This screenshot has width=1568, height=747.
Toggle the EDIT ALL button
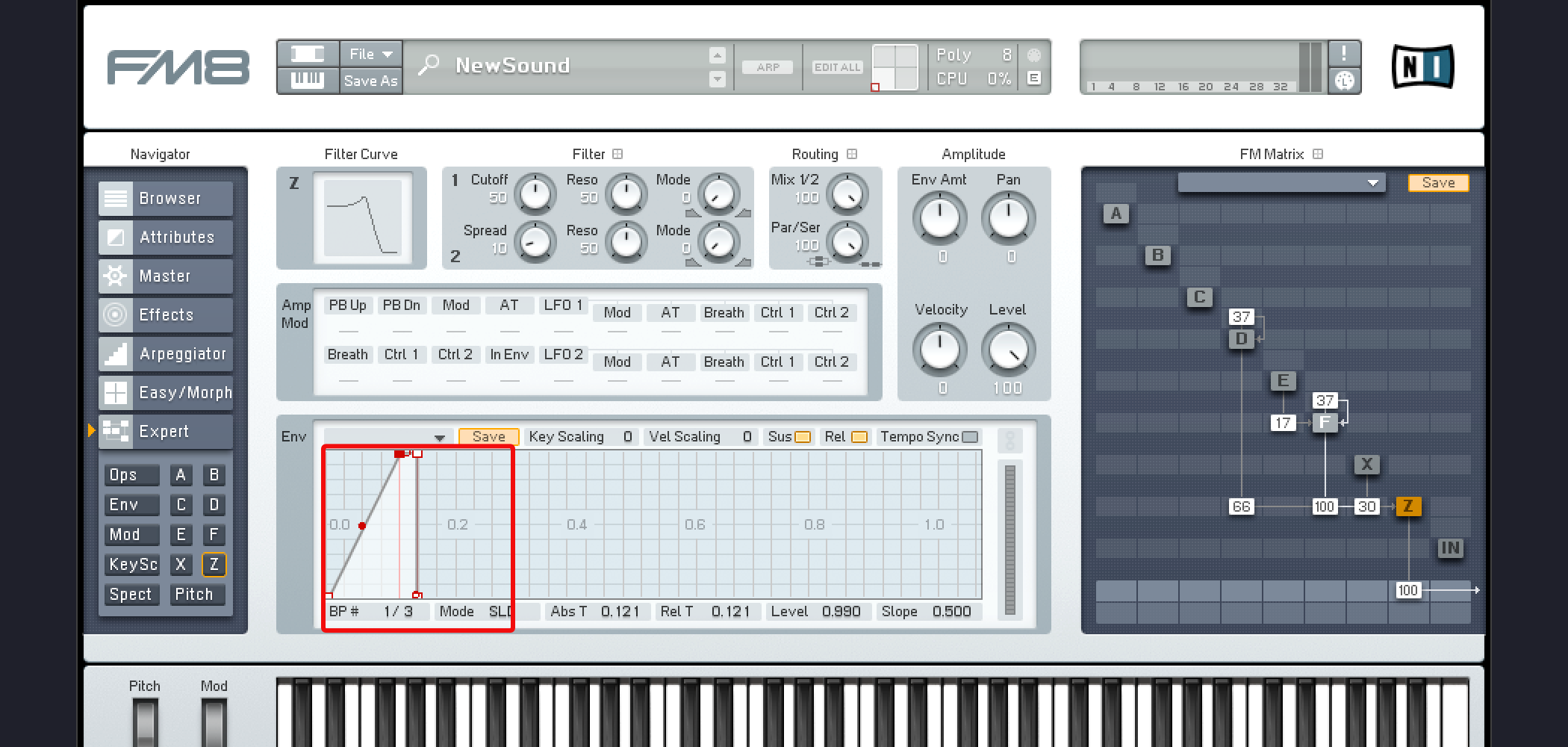tap(838, 67)
